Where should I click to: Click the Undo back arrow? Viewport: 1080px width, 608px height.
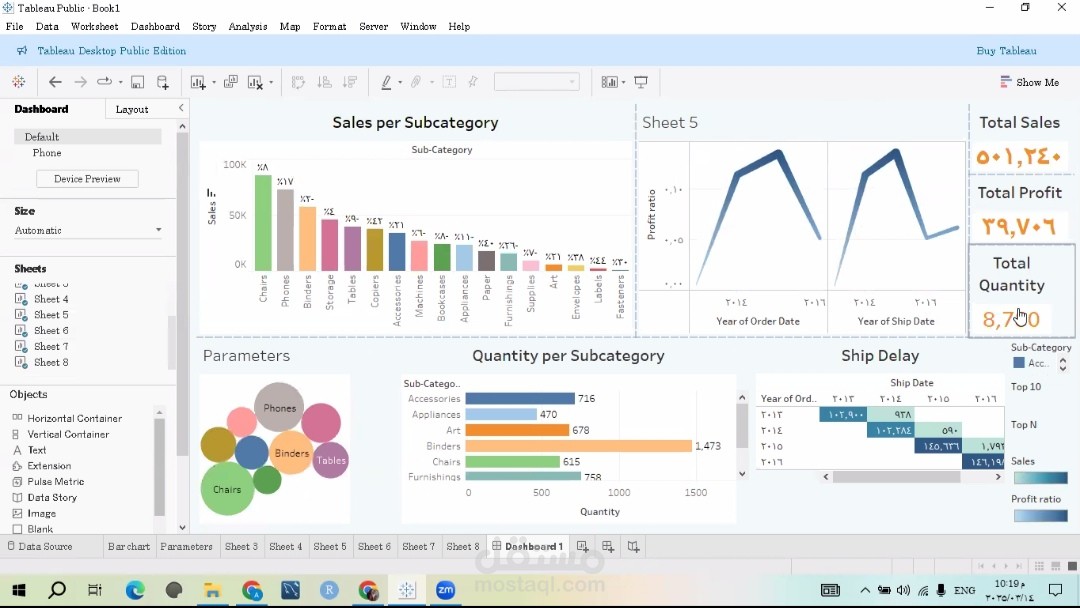(x=55, y=82)
